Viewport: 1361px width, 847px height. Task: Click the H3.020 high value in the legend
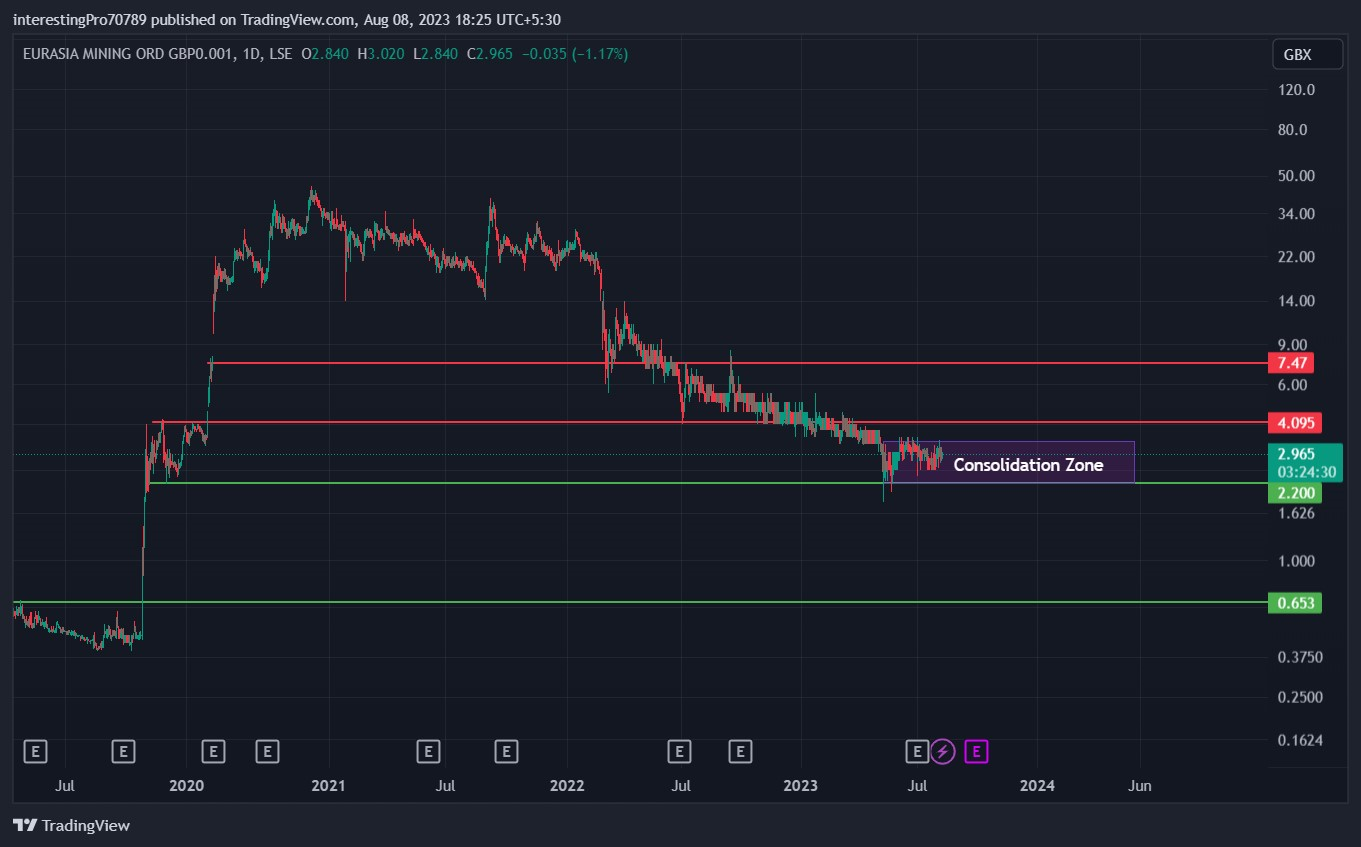coord(381,53)
